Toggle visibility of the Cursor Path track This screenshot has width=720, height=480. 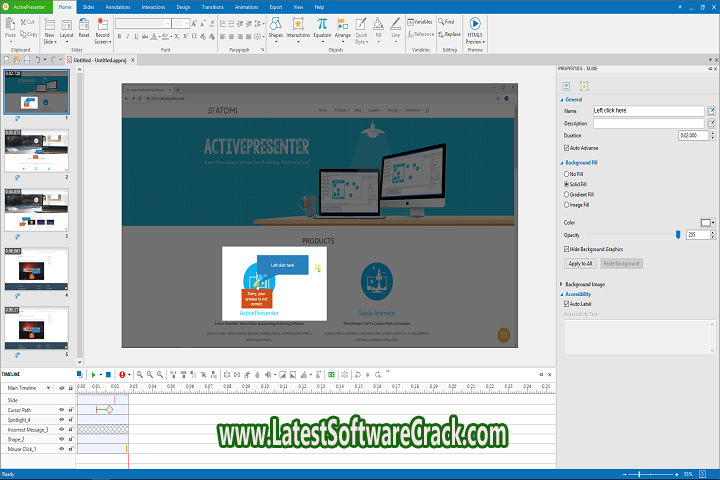62,409
